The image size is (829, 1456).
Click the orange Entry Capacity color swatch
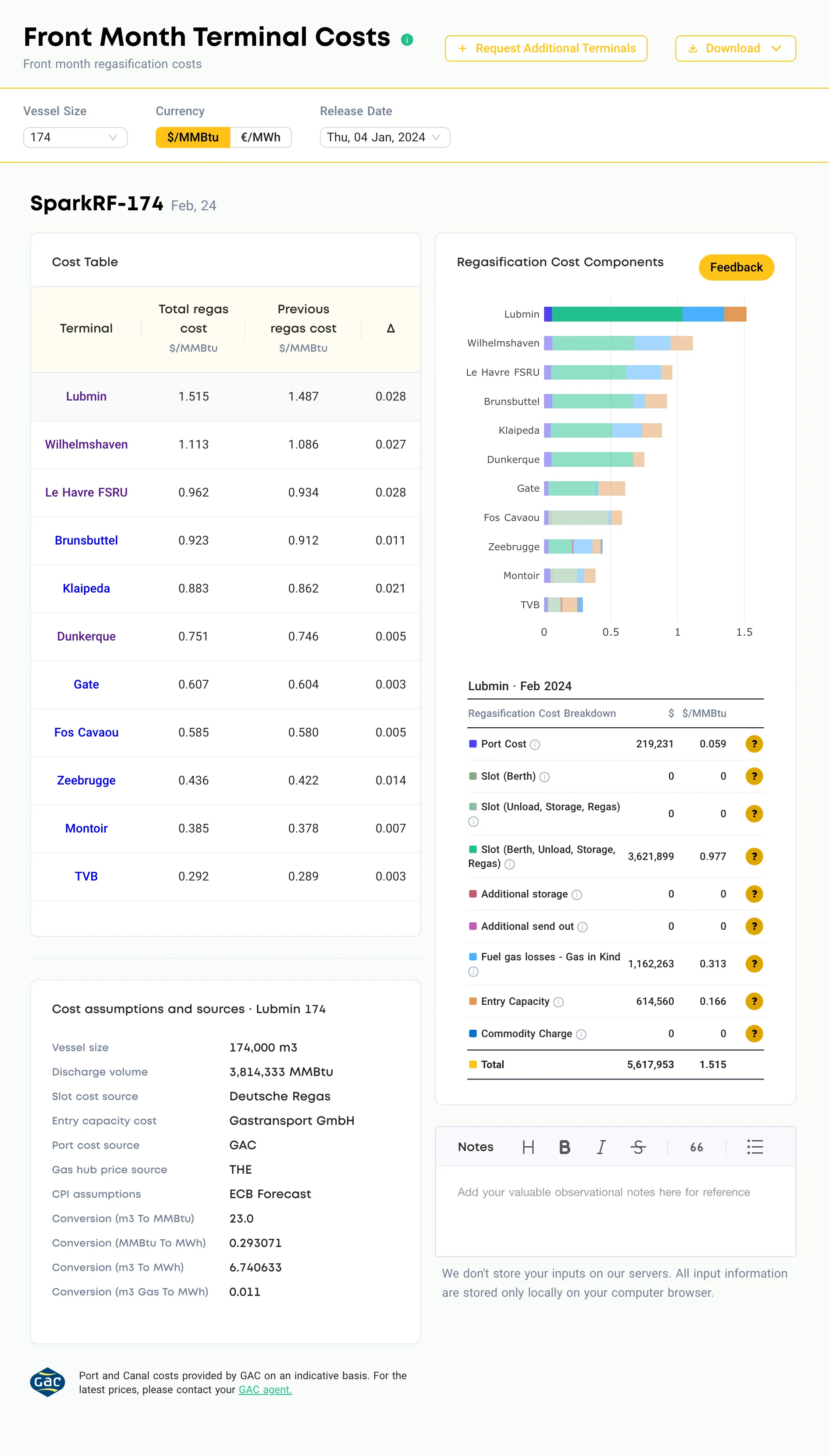473,1000
